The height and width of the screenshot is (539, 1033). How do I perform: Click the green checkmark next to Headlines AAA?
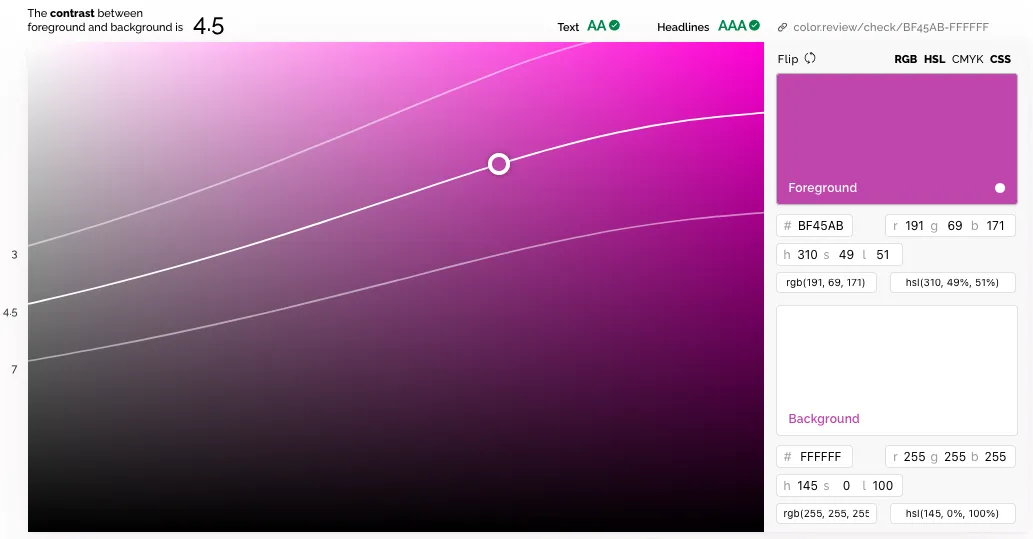pos(754,26)
